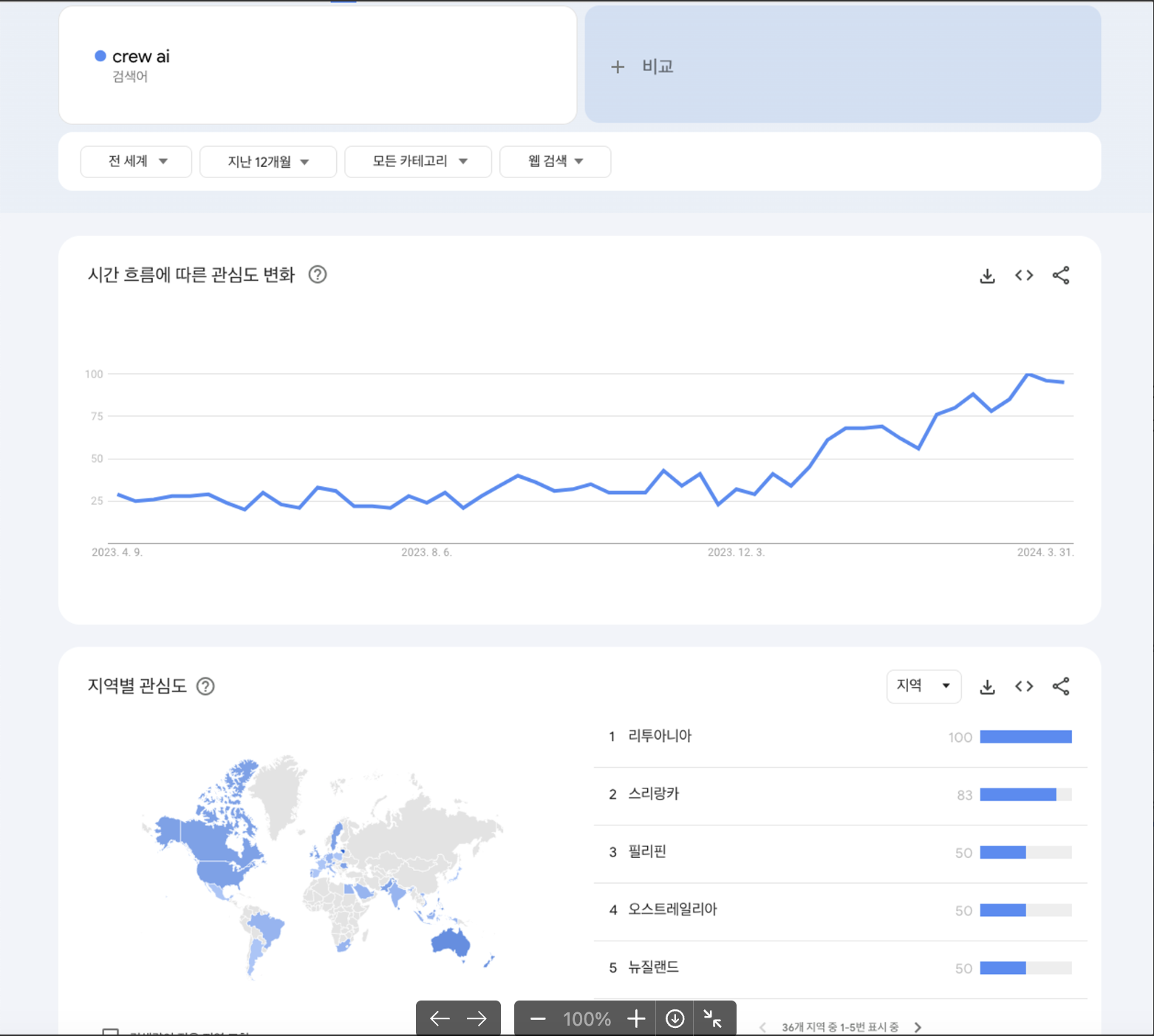Open the 웹 검색 search type dropdown
The width and height of the screenshot is (1154, 1036).
click(556, 162)
